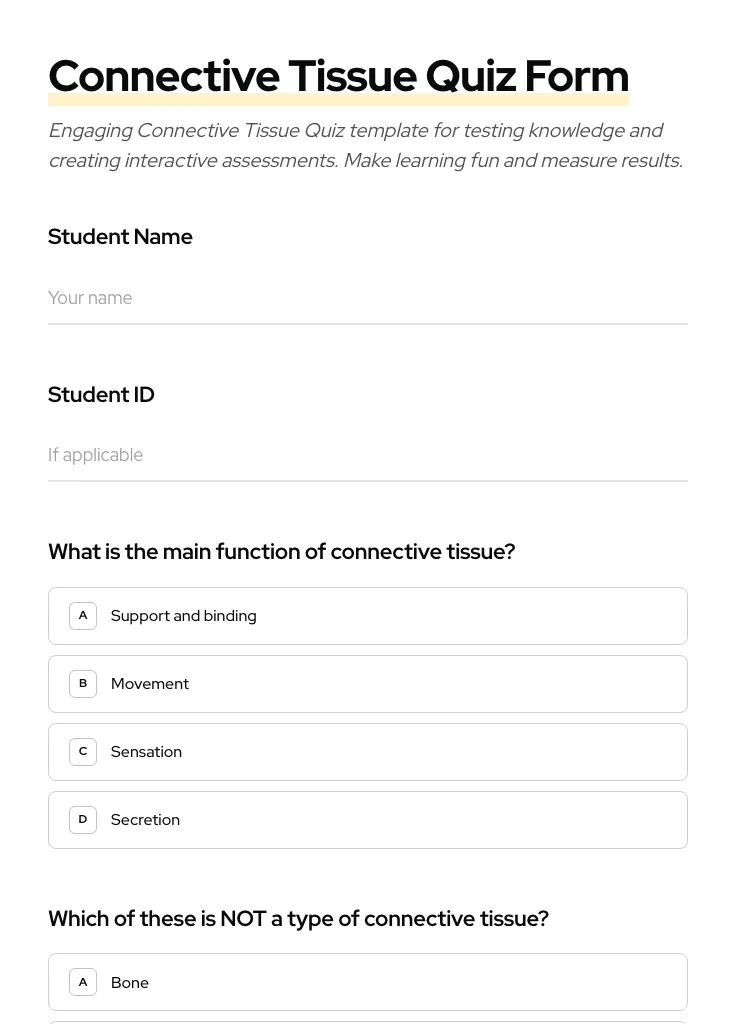
Task: Click the letter C badge beside Sensation
Action: (x=83, y=751)
